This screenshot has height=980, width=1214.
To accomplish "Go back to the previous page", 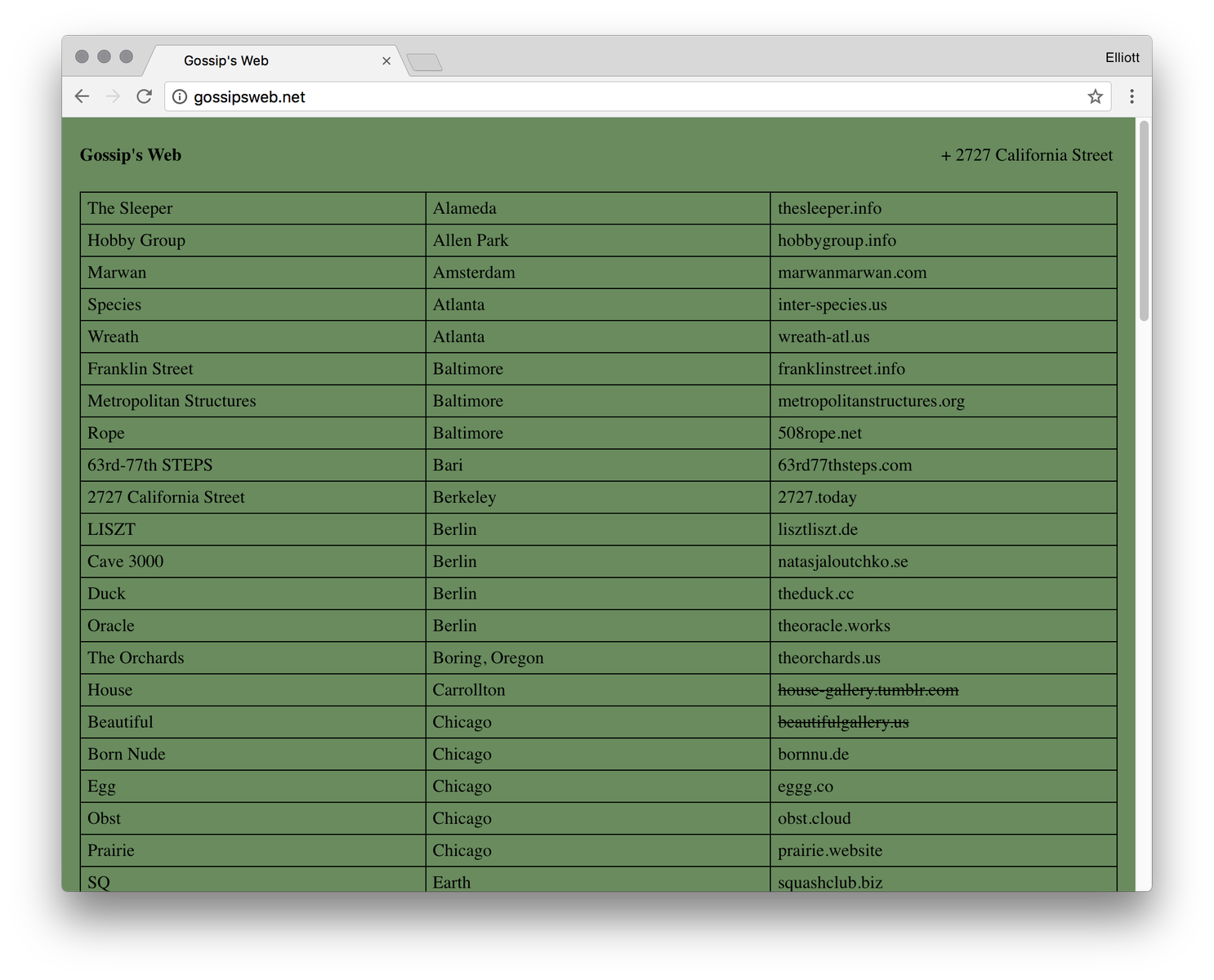I will [x=82, y=96].
